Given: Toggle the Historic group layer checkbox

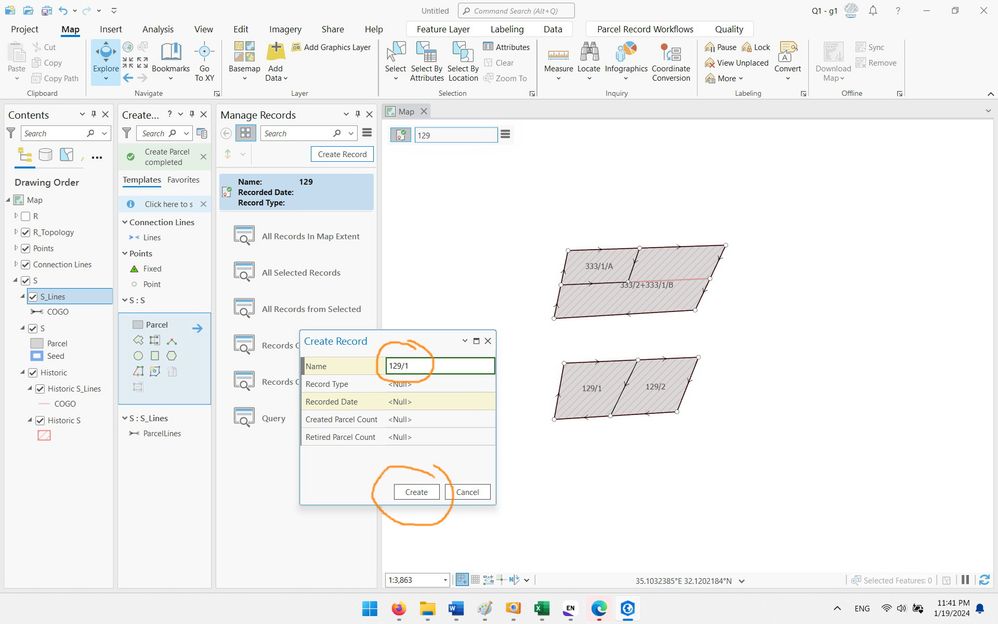Looking at the screenshot, I should [32, 372].
